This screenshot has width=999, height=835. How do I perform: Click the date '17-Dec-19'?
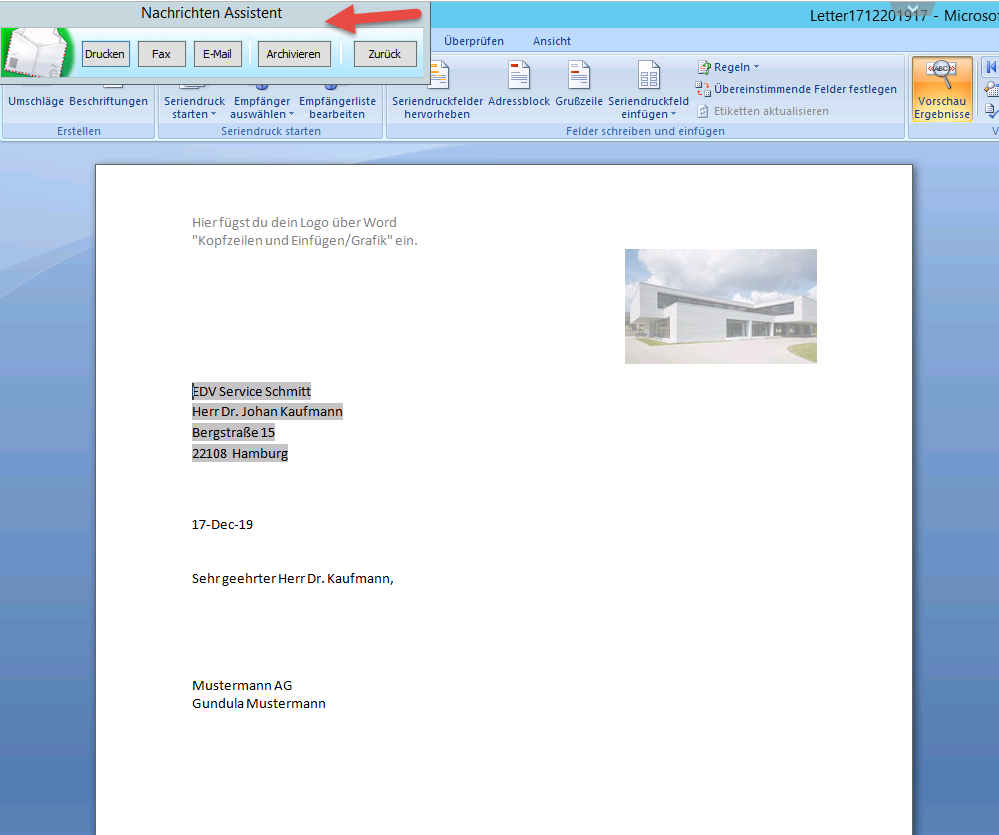[222, 524]
